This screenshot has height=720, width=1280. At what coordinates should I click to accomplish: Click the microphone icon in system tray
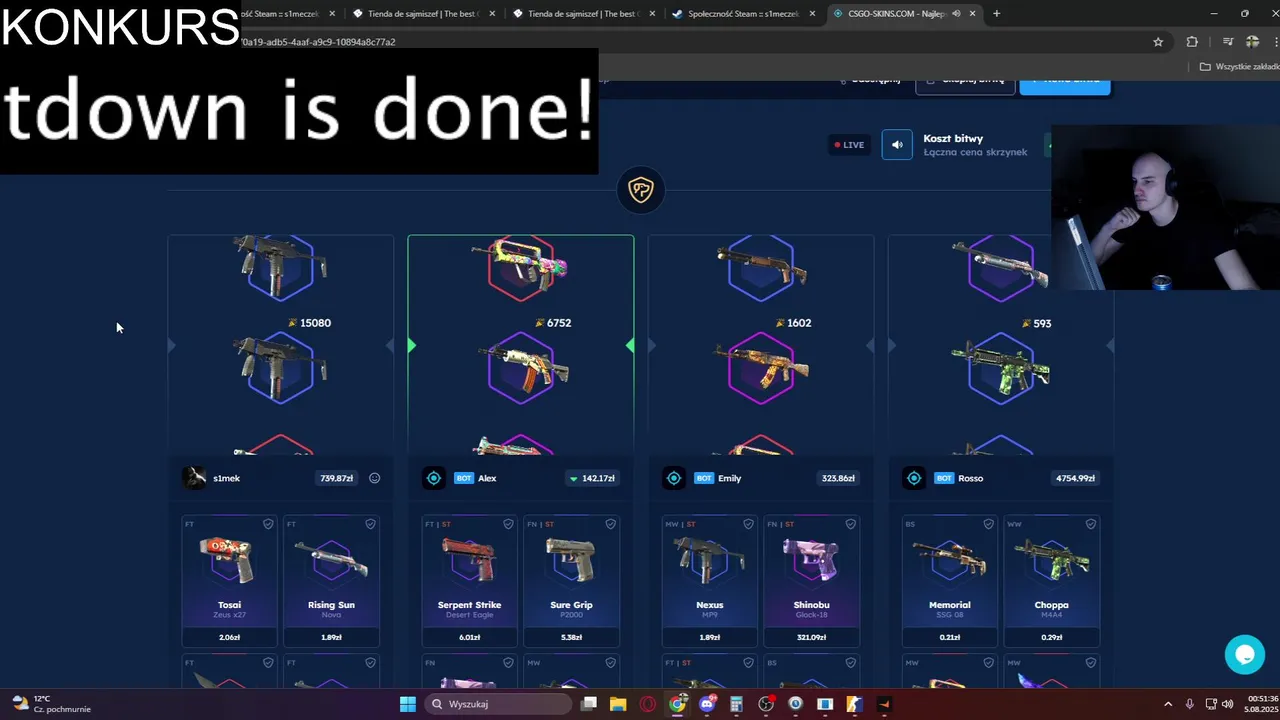1189,704
